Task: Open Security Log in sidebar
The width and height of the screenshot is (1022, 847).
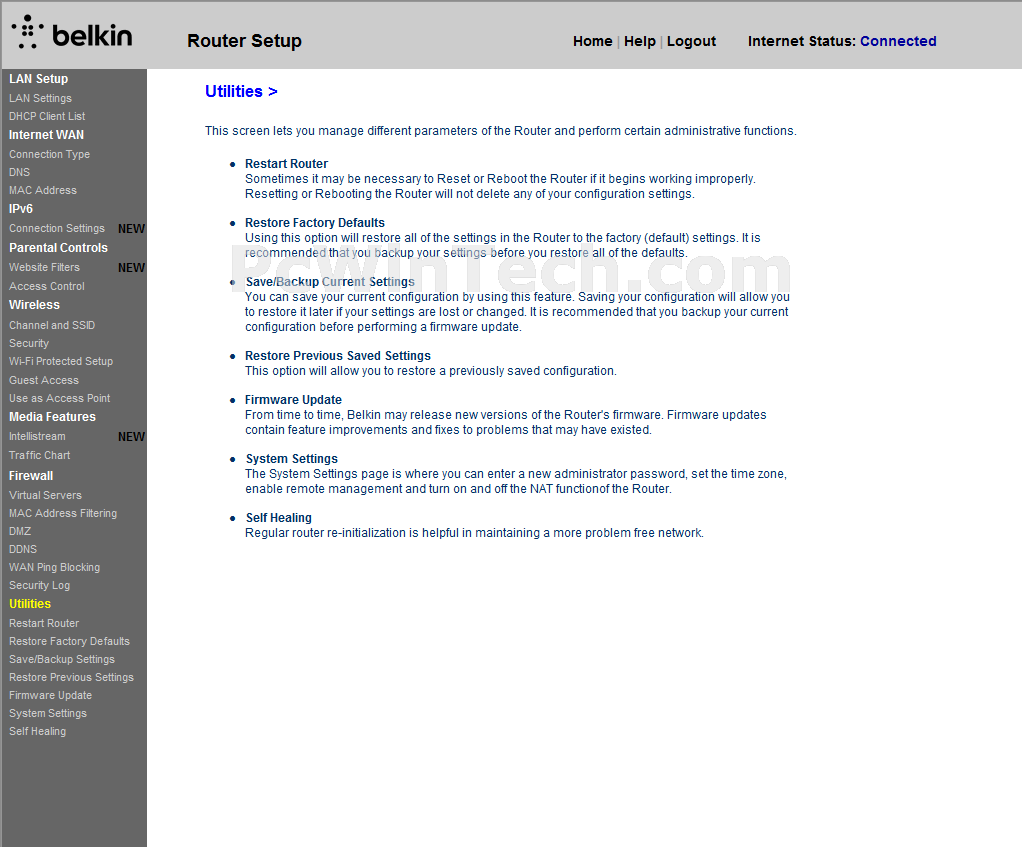Action: coord(39,585)
